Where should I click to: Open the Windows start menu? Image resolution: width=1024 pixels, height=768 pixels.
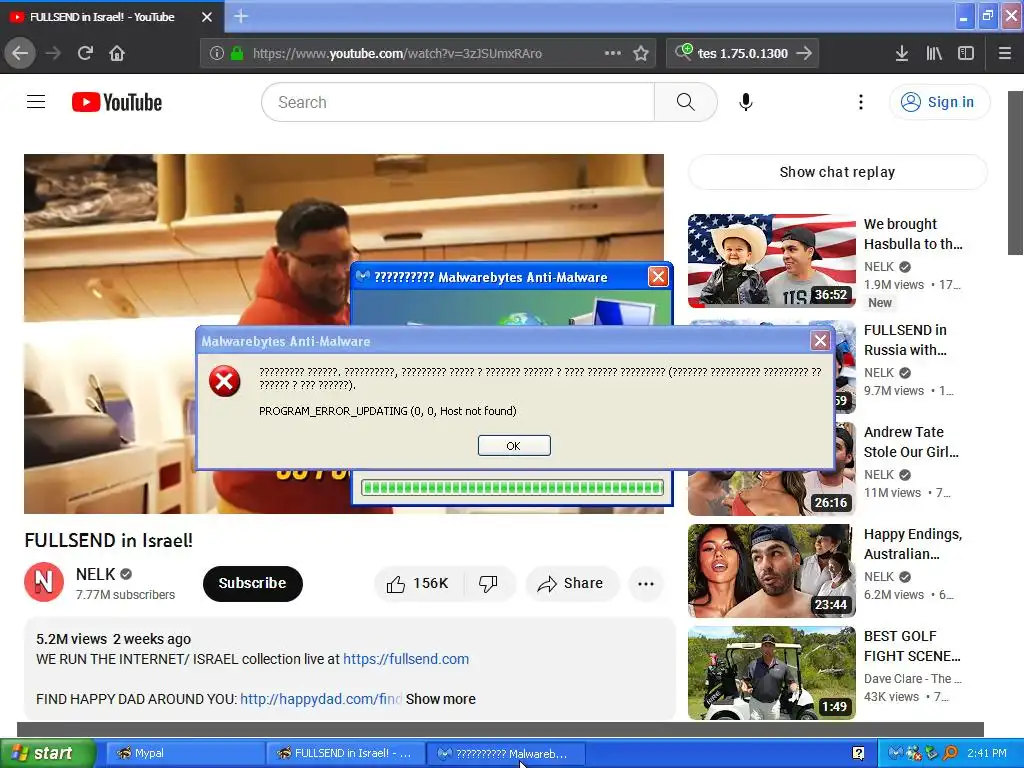pyautogui.click(x=48, y=753)
